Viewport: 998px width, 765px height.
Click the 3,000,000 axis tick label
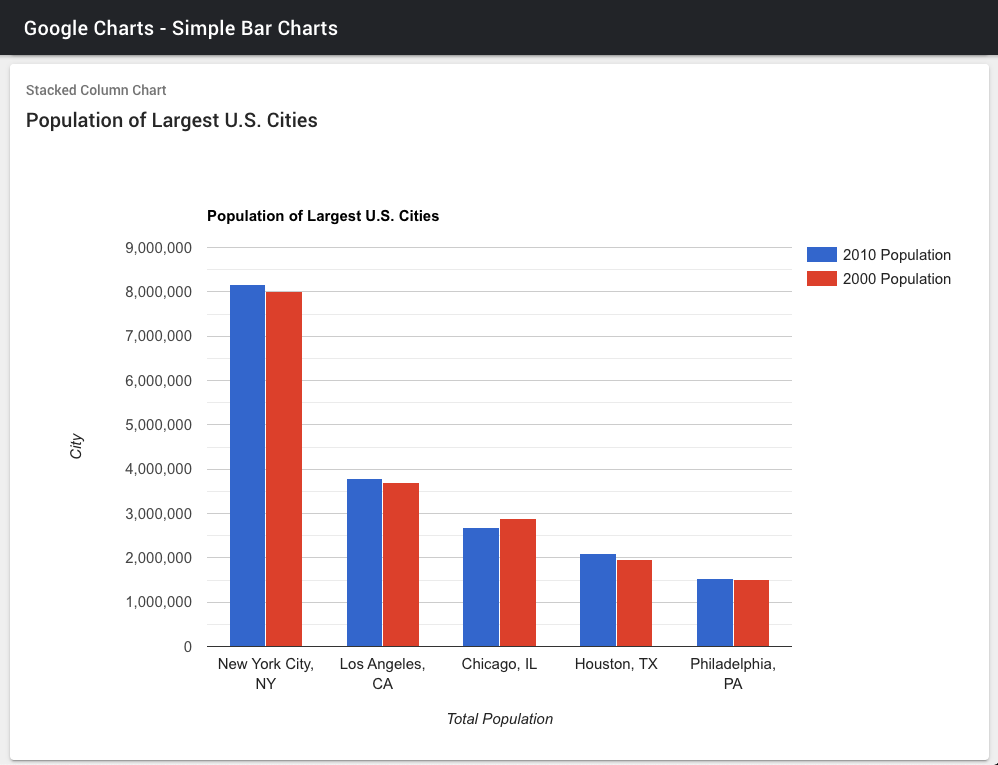click(158, 514)
